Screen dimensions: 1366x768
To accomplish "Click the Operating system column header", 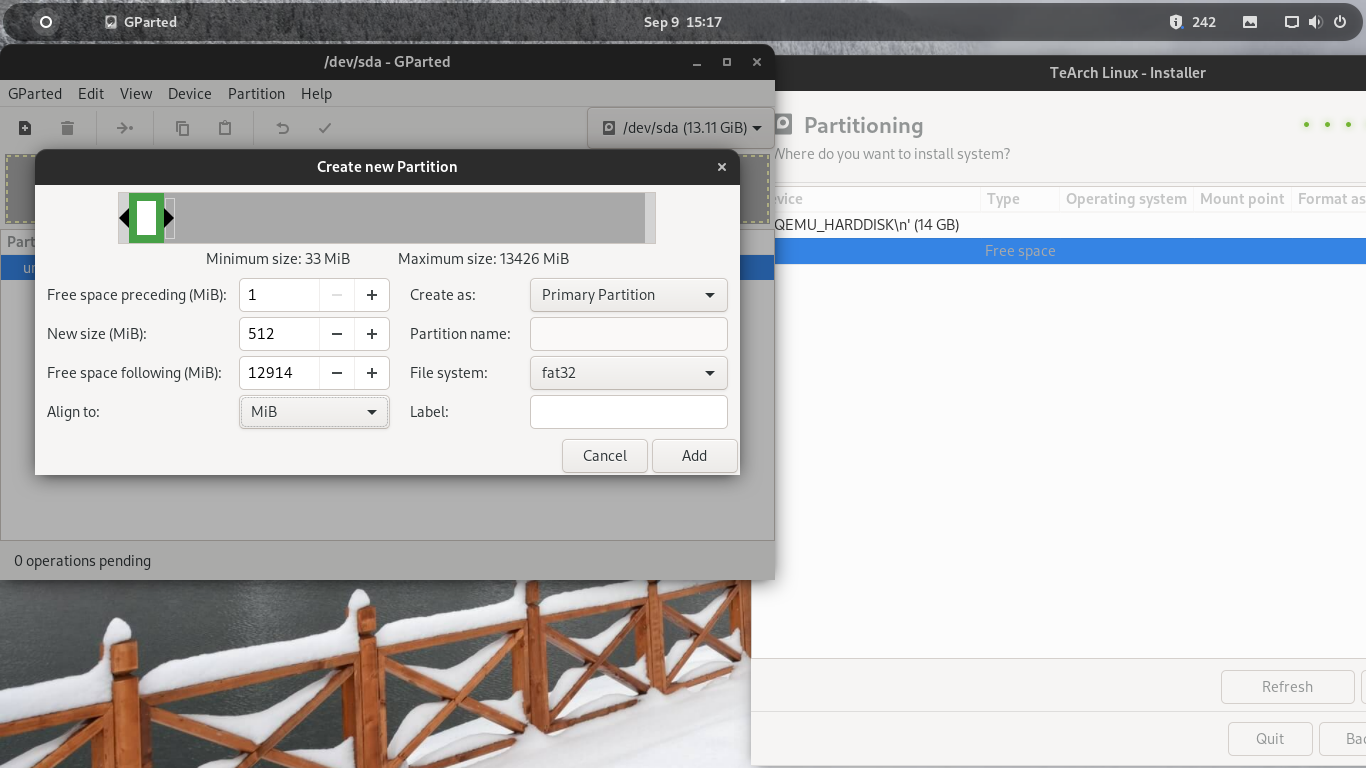I will (x=1126, y=199).
